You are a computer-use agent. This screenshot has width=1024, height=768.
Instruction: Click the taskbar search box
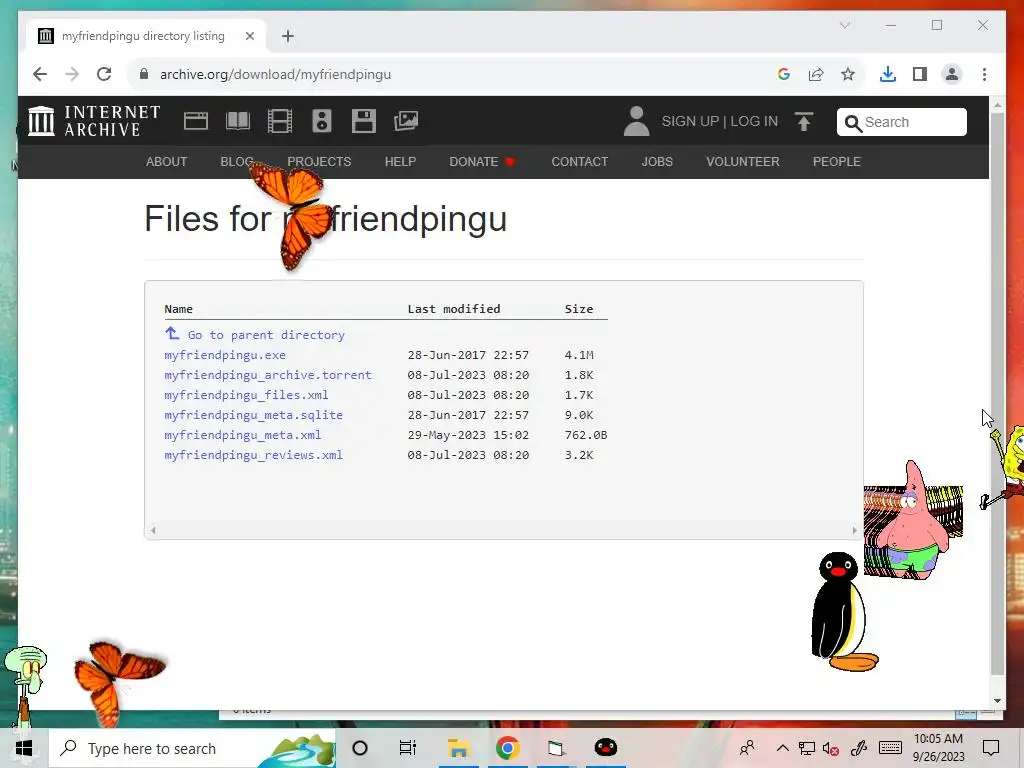click(193, 748)
